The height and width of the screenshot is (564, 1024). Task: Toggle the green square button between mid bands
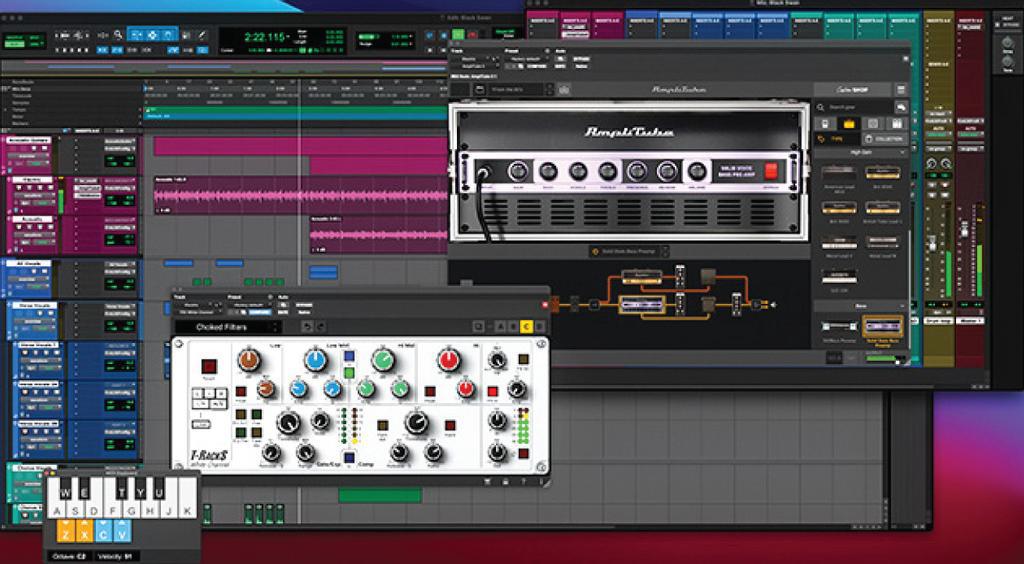[349, 373]
